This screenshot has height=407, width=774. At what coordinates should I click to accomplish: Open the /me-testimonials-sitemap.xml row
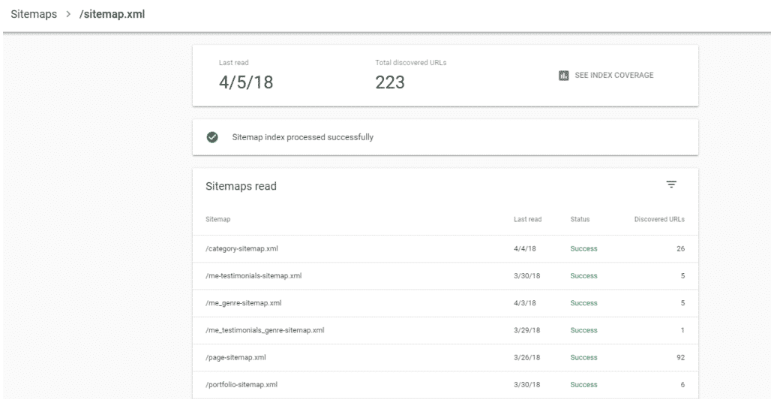(x=445, y=276)
